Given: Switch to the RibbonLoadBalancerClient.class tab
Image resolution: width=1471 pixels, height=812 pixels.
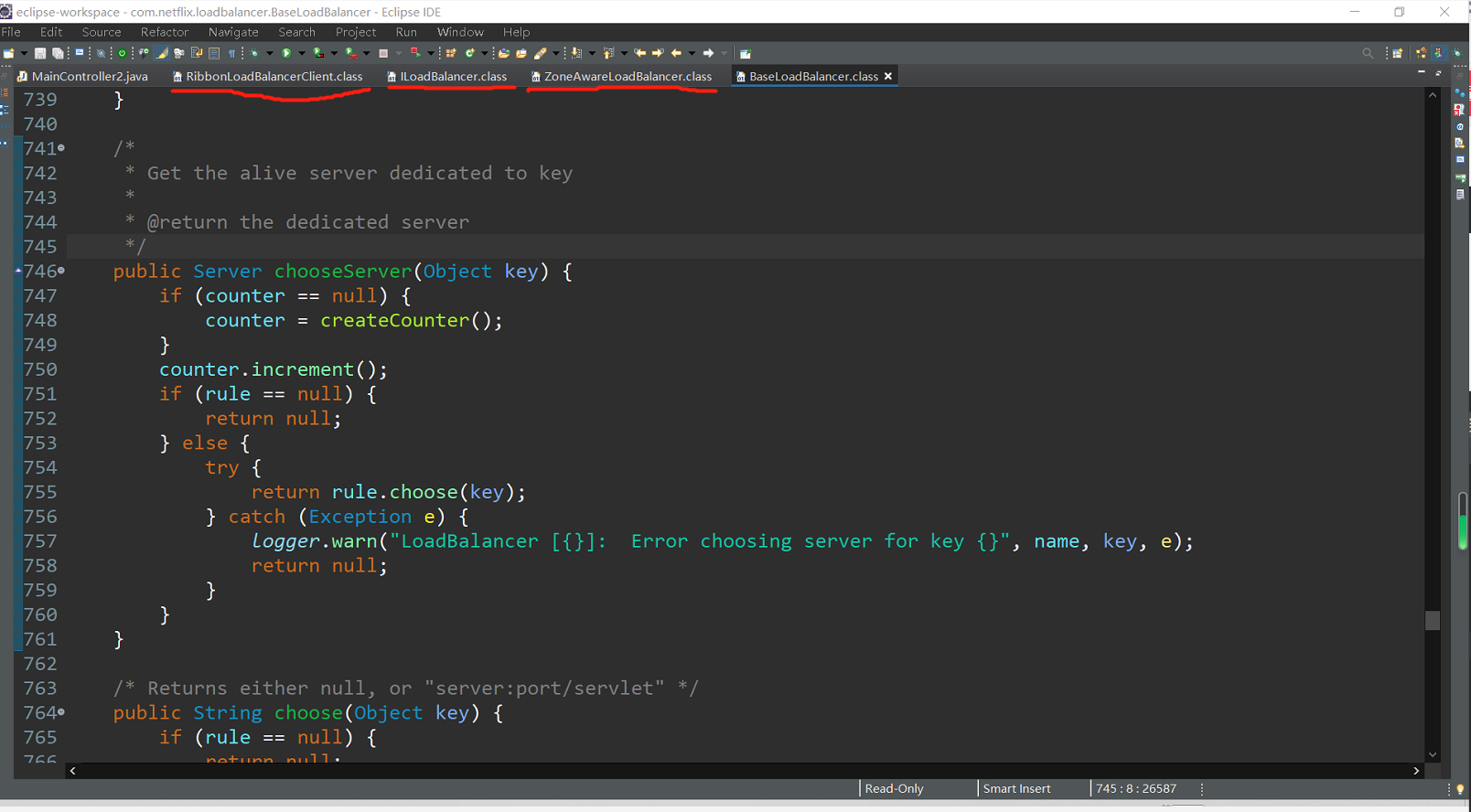Looking at the screenshot, I should pyautogui.click(x=267, y=77).
